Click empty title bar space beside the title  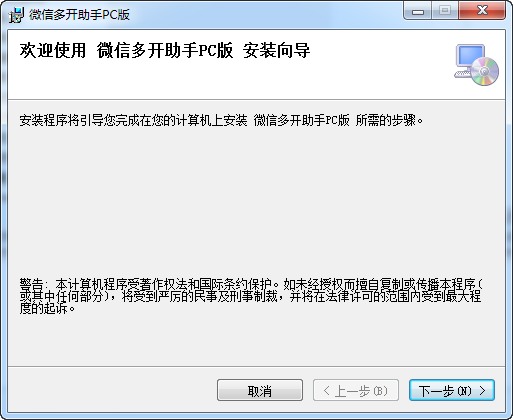coord(267,15)
